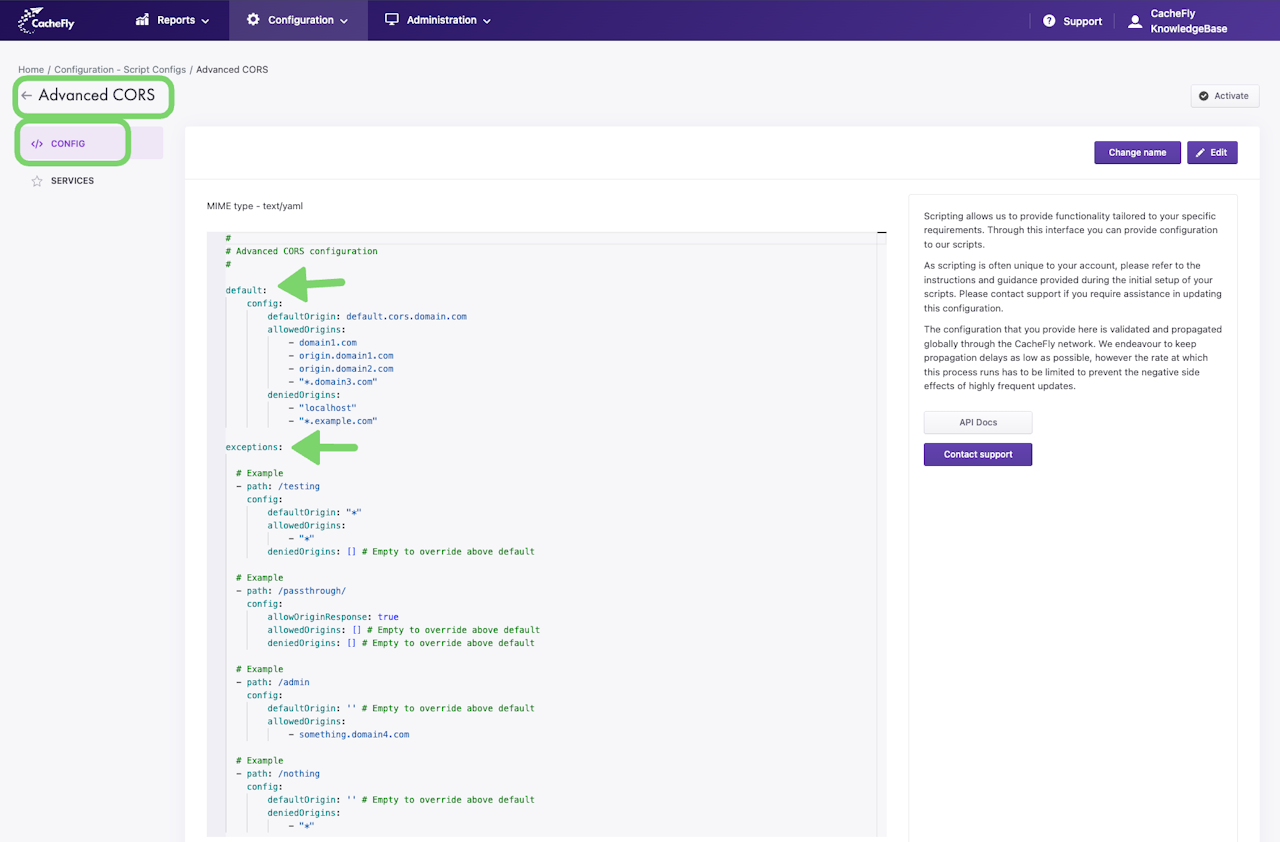
Task: Switch to the SERVICES sidebar tab
Action: pyautogui.click(x=72, y=181)
